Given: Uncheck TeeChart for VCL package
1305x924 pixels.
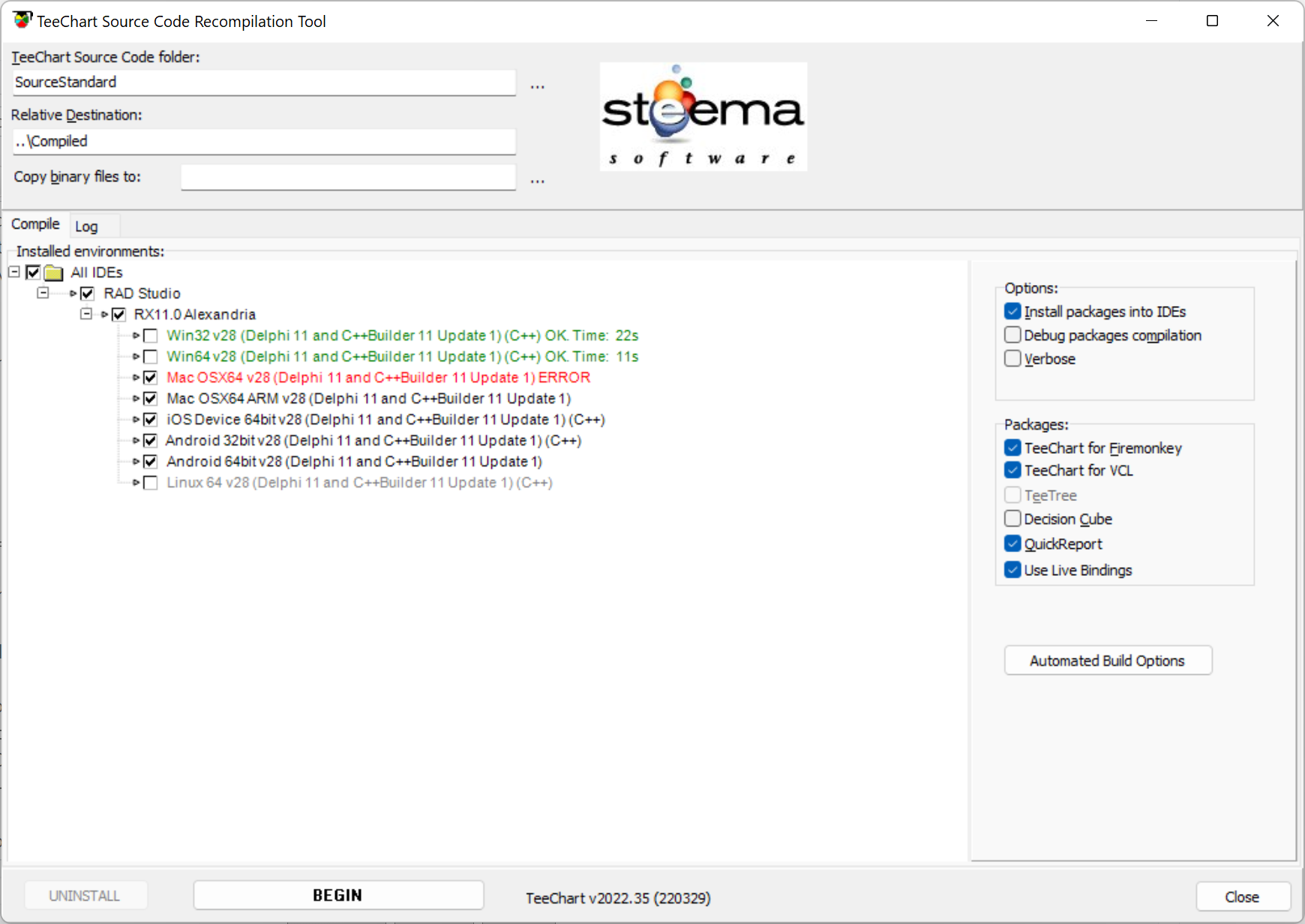Looking at the screenshot, I should [1012, 470].
